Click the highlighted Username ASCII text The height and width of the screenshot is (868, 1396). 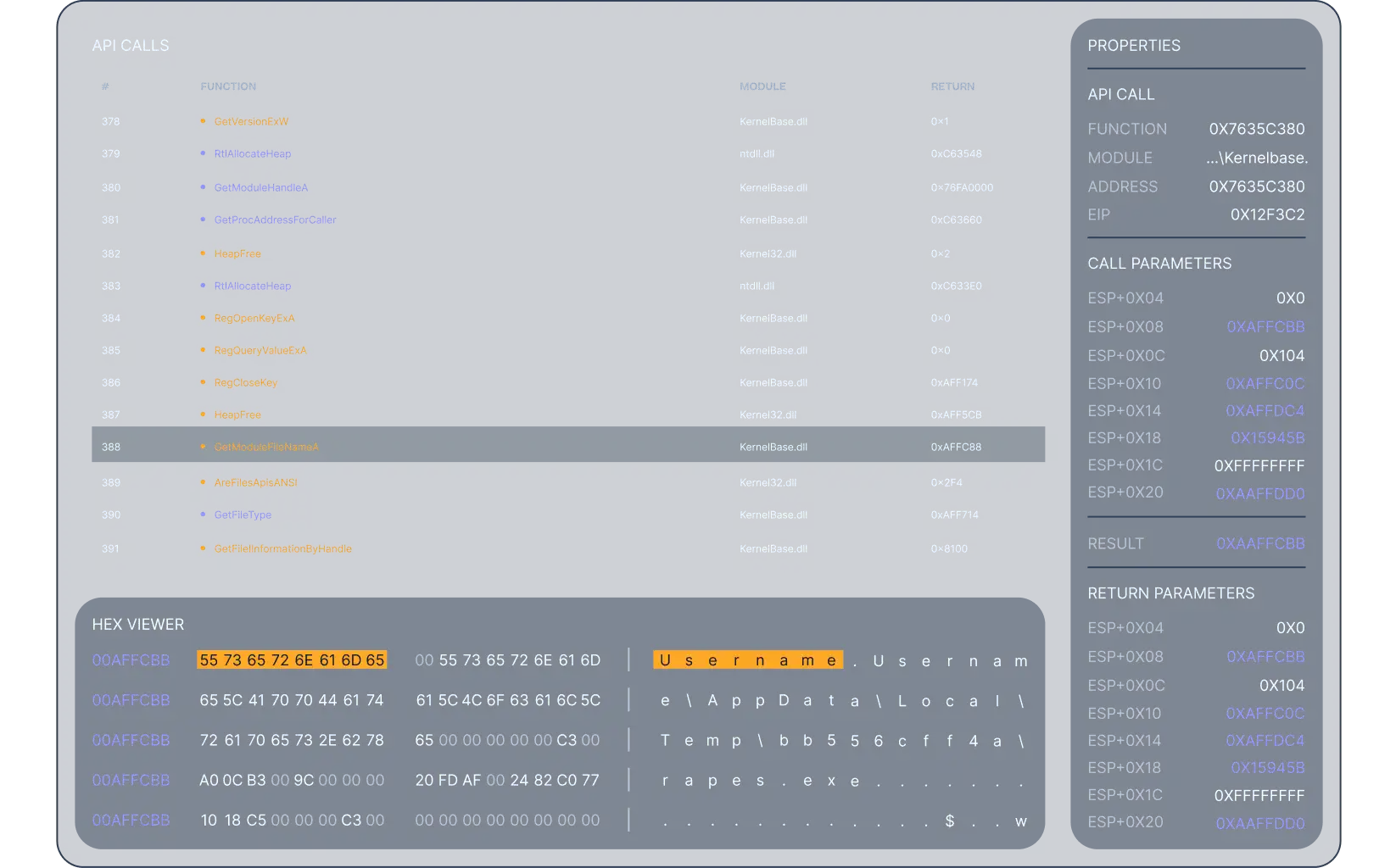(748, 659)
